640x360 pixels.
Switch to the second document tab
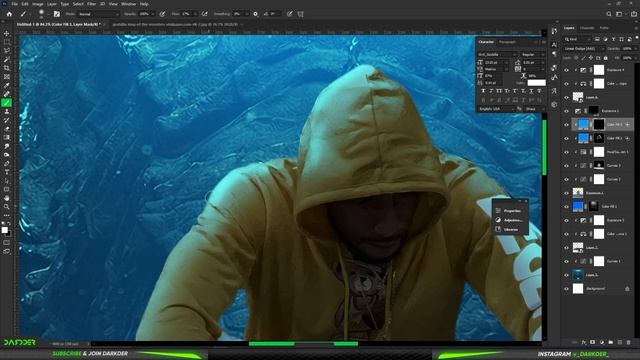[175, 24]
